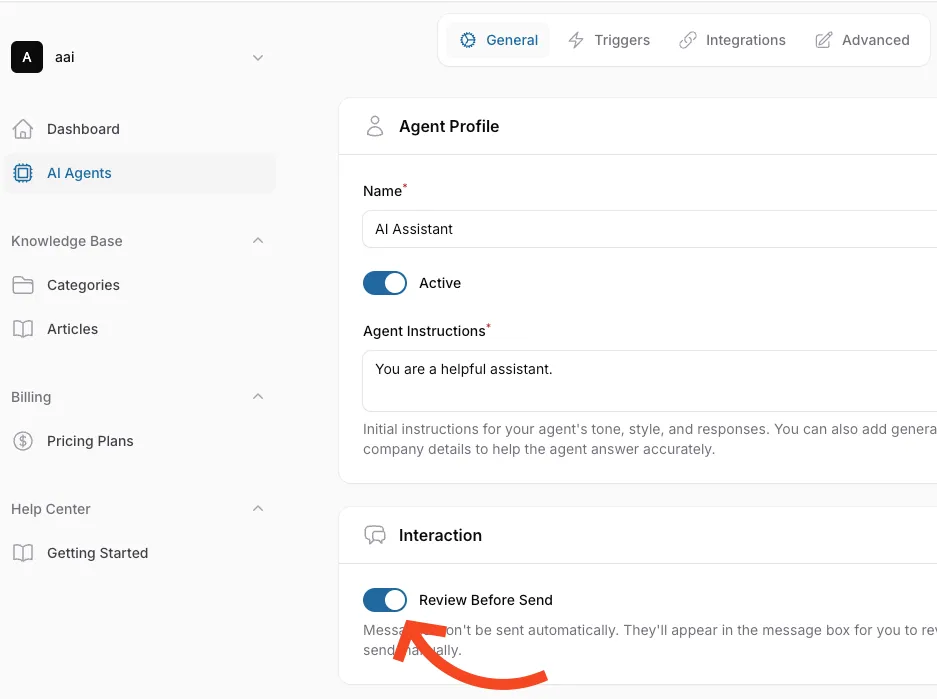The height and width of the screenshot is (699, 937).
Task: Collapse the Billing section
Action: click(258, 397)
